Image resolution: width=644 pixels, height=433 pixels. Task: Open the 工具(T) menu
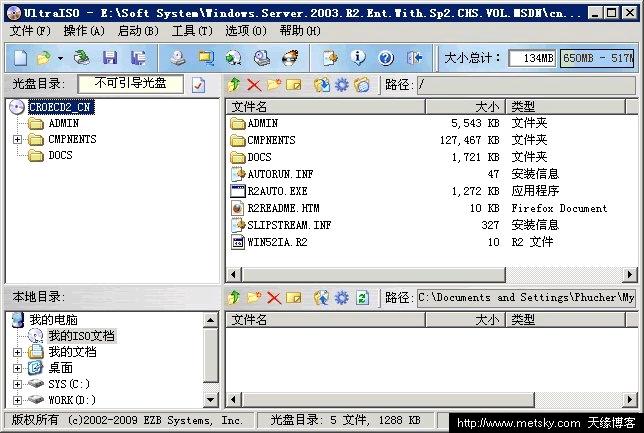tap(192, 31)
